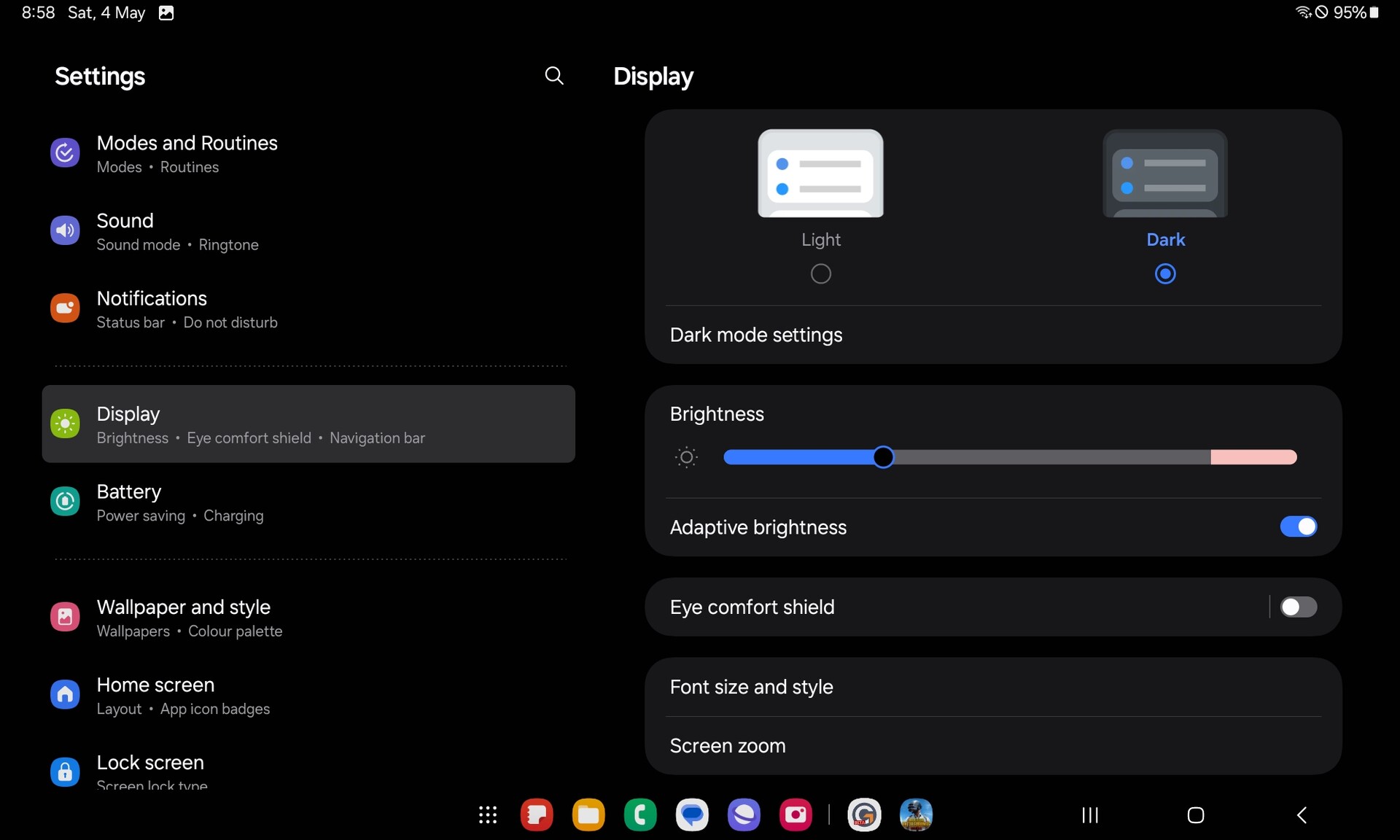This screenshot has width=1400, height=840.
Task: Tap the Home navigation button
Action: click(x=1196, y=815)
